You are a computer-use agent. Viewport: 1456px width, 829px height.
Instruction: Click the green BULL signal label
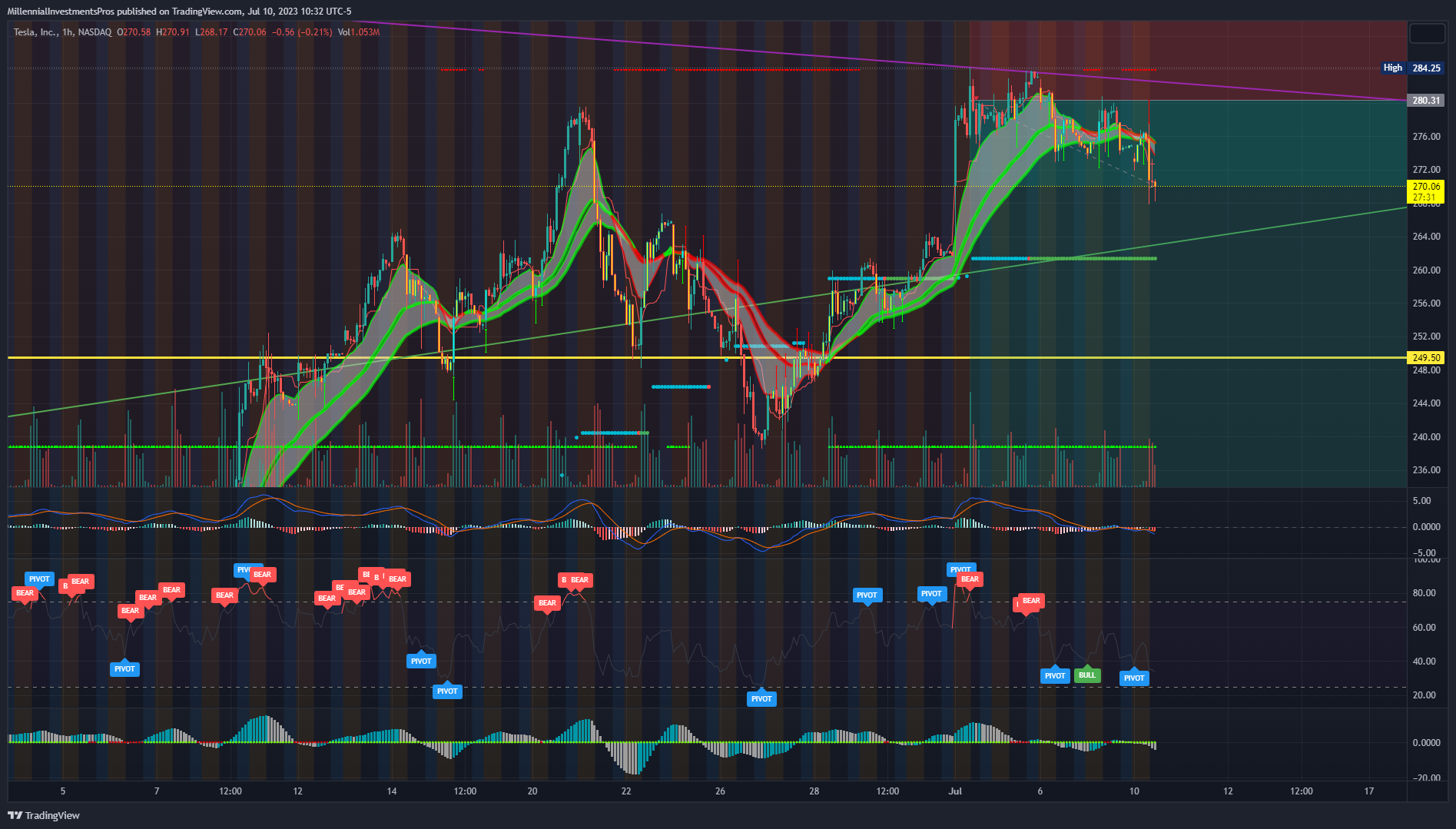click(x=1087, y=675)
